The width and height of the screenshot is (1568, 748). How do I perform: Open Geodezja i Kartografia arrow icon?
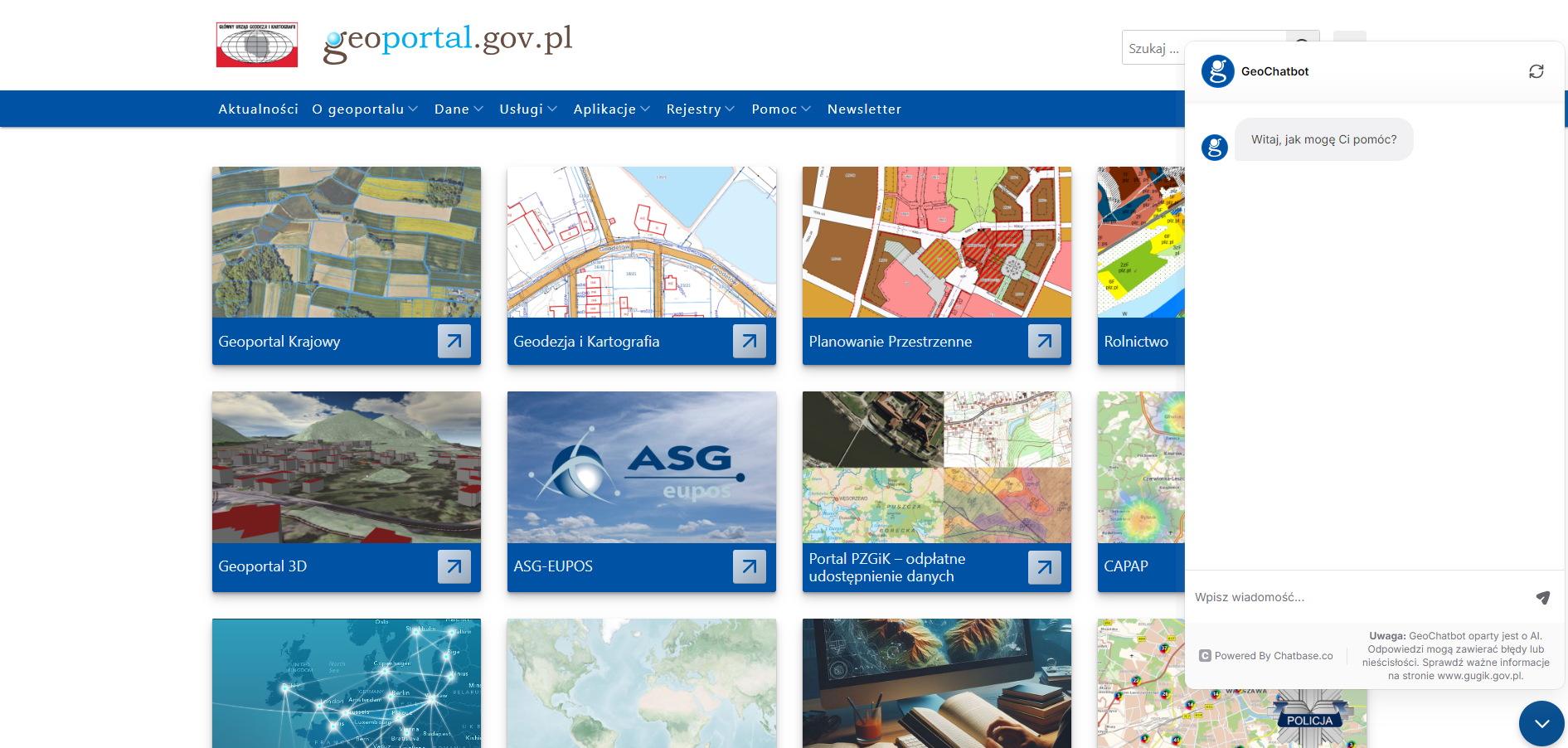[x=749, y=341]
